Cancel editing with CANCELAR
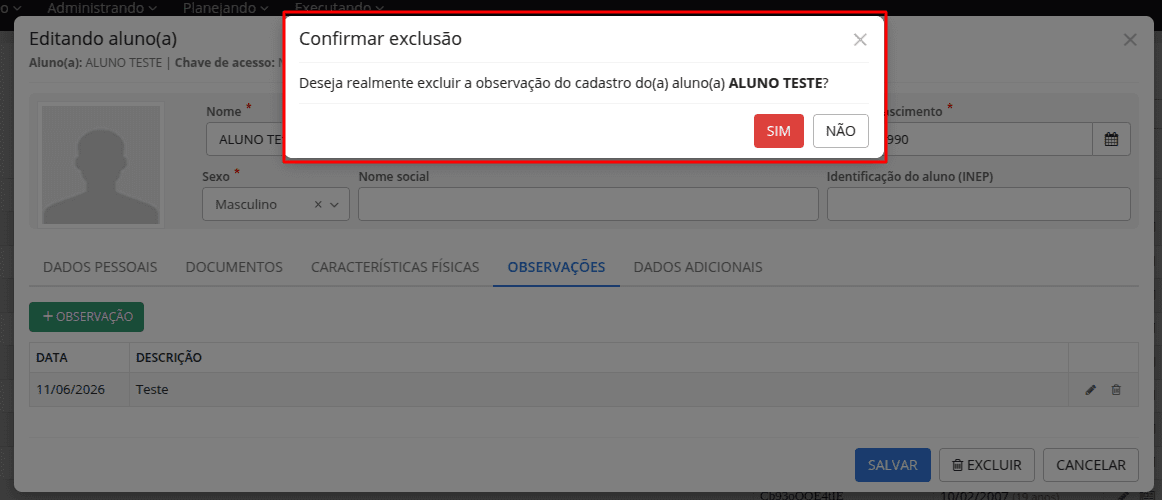This screenshot has width=1162, height=500. point(1091,465)
